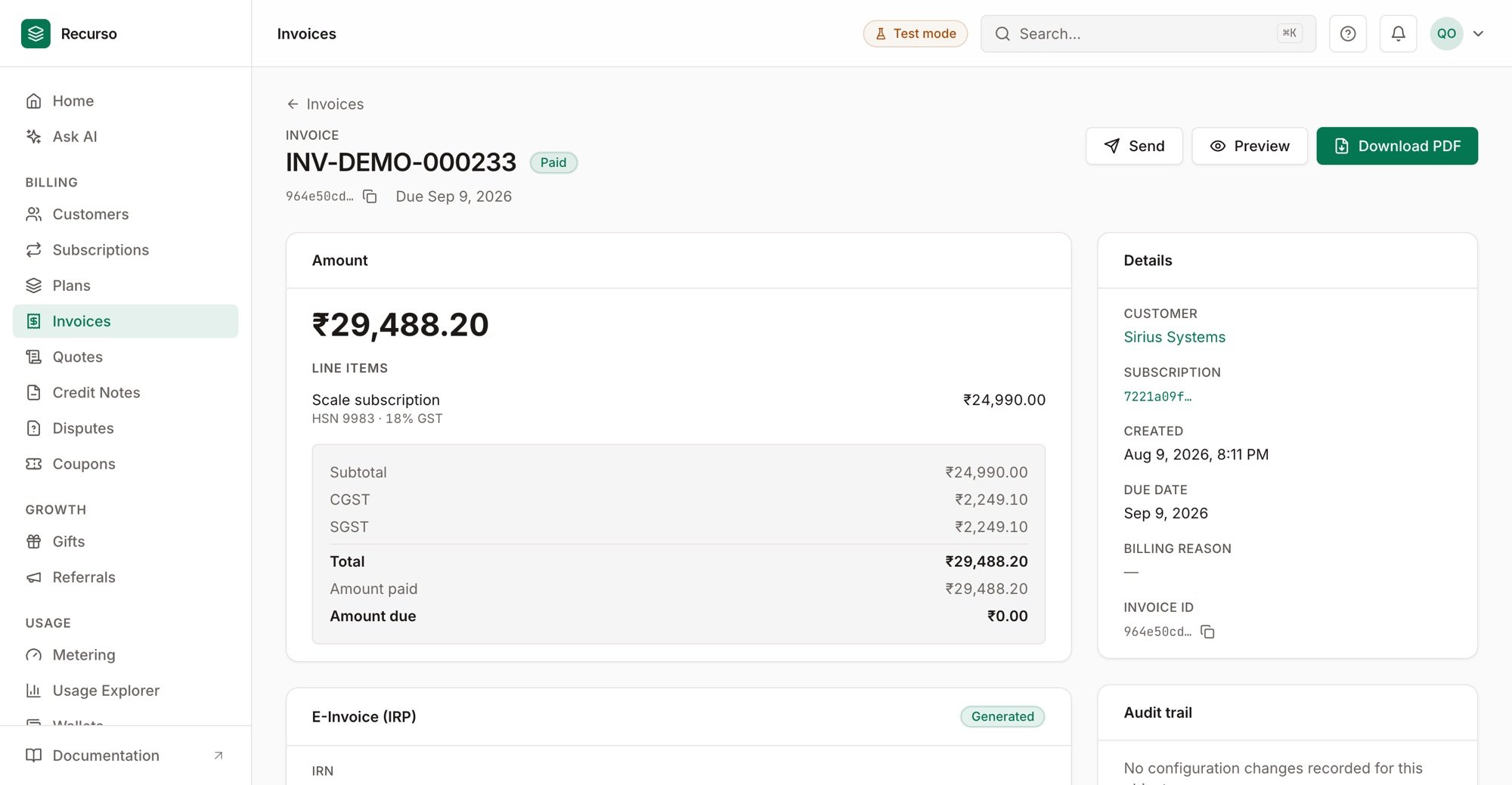
Task: Click the QO user avatar
Action: 1446,33
